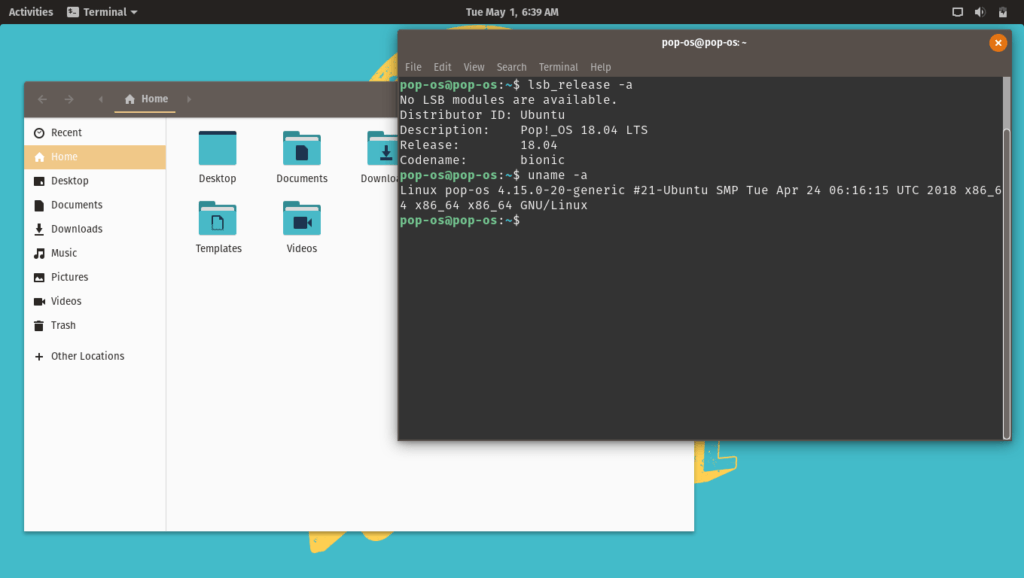Image resolution: width=1024 pixels, height=578 pixels.
Task: Click the clock in the top bar
Action: click(x=512, y=11)
